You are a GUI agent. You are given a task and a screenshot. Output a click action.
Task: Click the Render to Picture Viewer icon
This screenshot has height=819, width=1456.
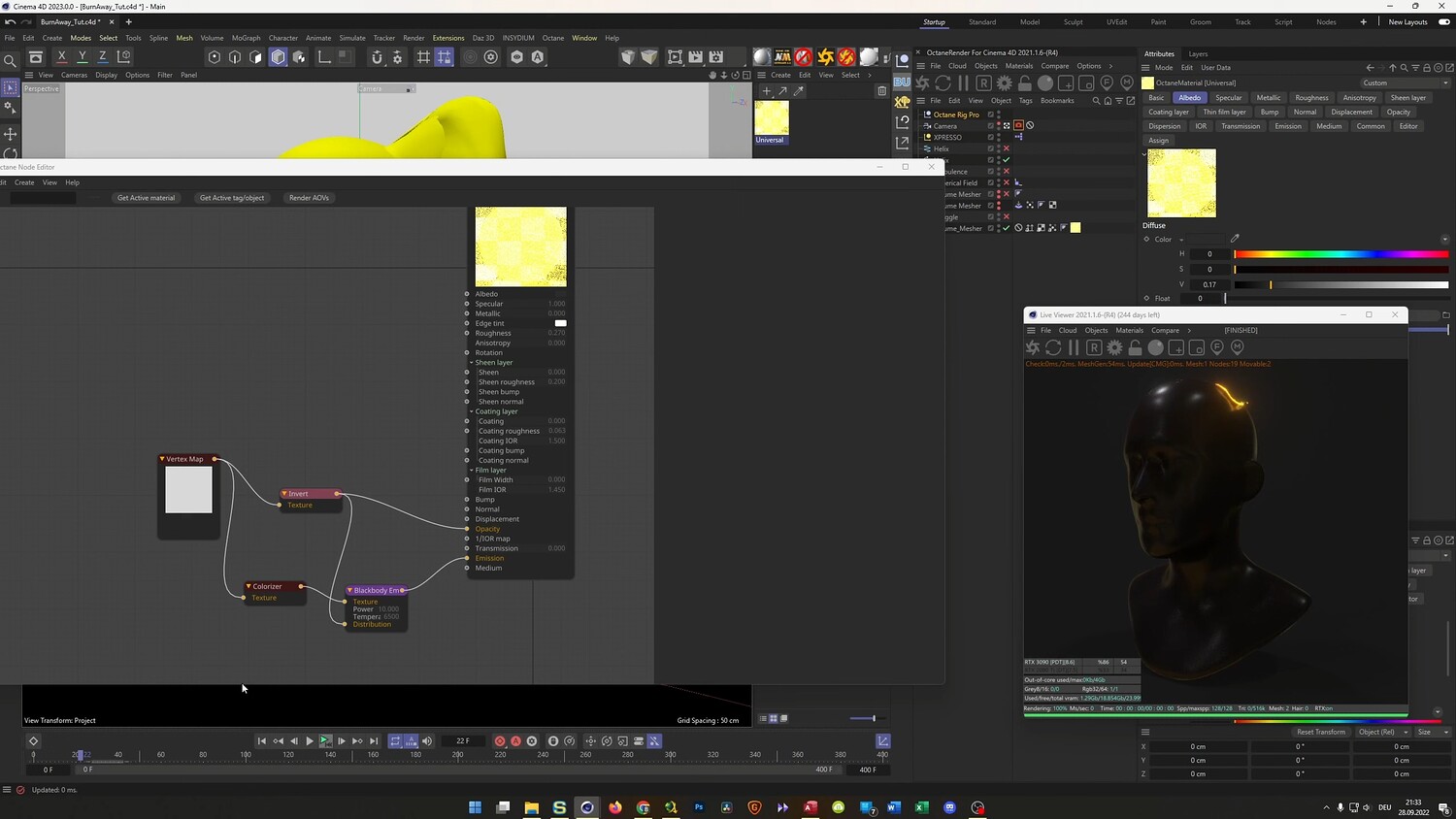click(695, 57)
